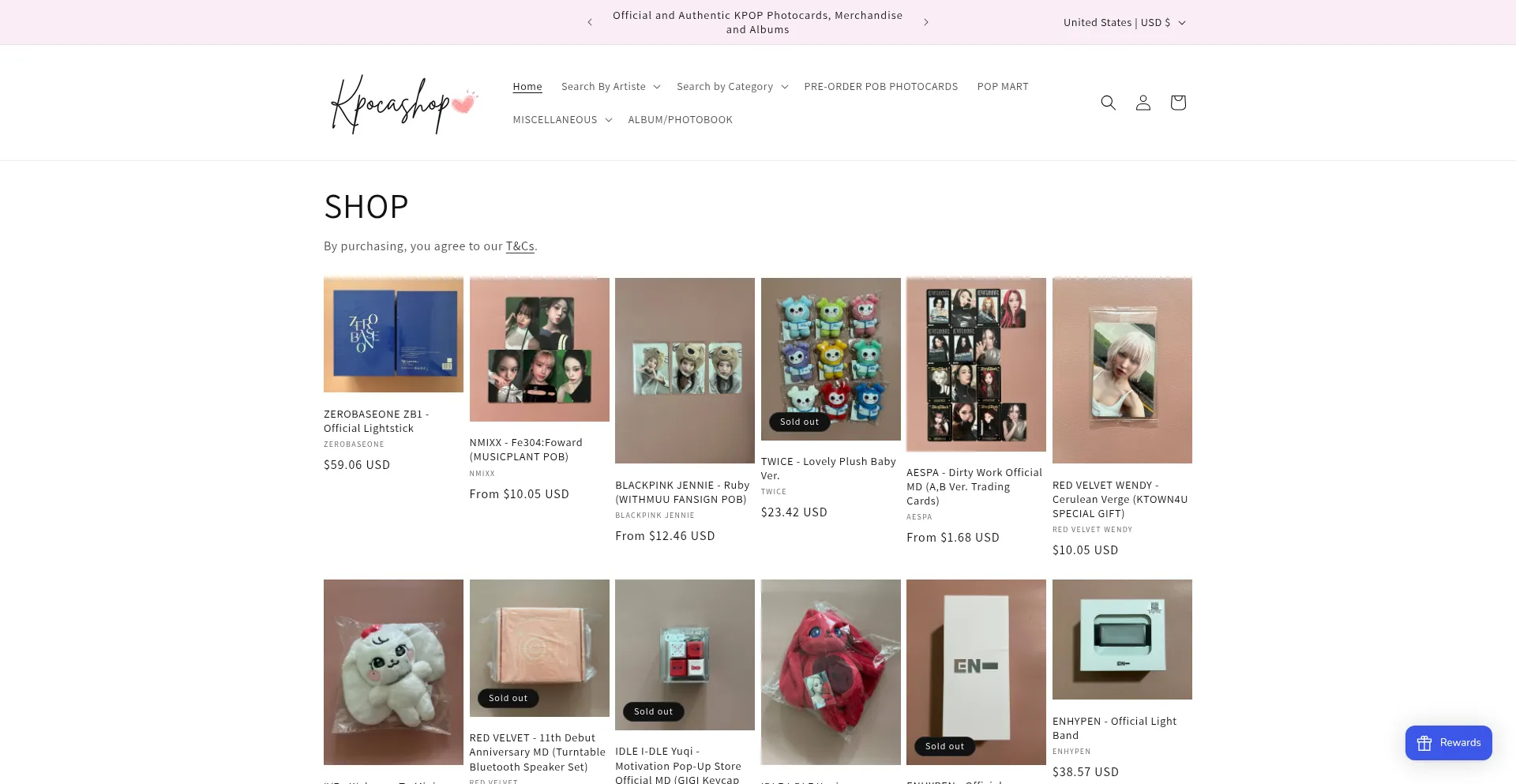The image size is (1516, 784).
Task: Open the POP MART menu item
Action: (1003, 87)
